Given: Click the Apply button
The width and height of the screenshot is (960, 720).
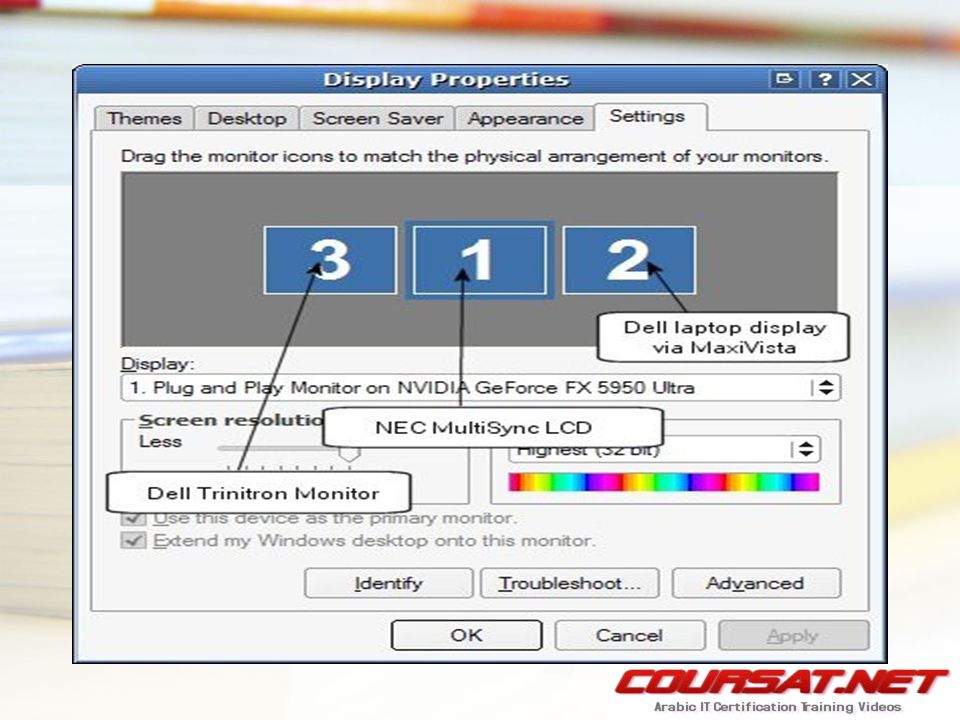Looking at the screenshot, I should tap(793, 636).
